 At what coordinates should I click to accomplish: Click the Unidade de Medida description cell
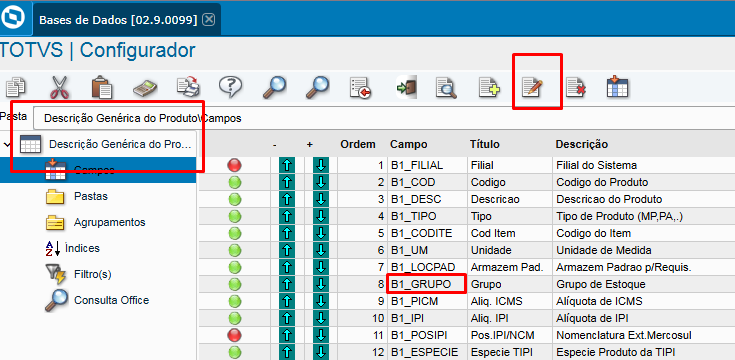tap(644, 250)
